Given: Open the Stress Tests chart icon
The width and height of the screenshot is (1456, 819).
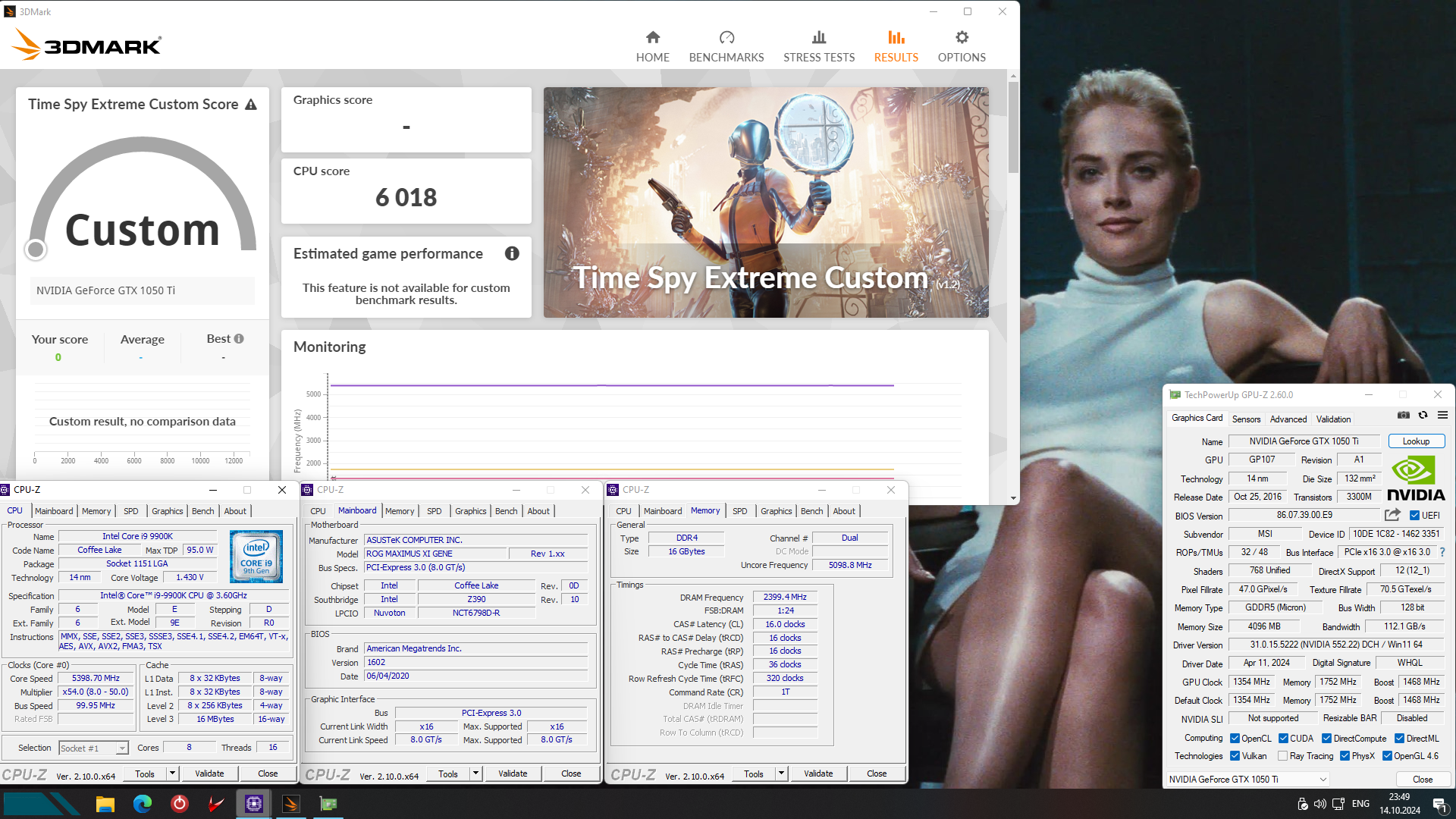Looking at the screenshot, I should point(819,37).
